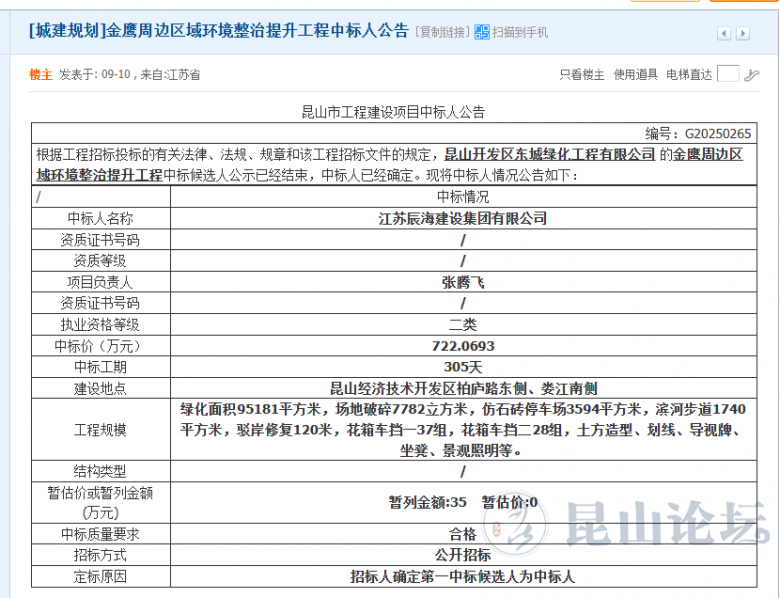Screen dimensions: 780x598
Task: Click the floor jump icon beside input box
Action: (752, 74)
